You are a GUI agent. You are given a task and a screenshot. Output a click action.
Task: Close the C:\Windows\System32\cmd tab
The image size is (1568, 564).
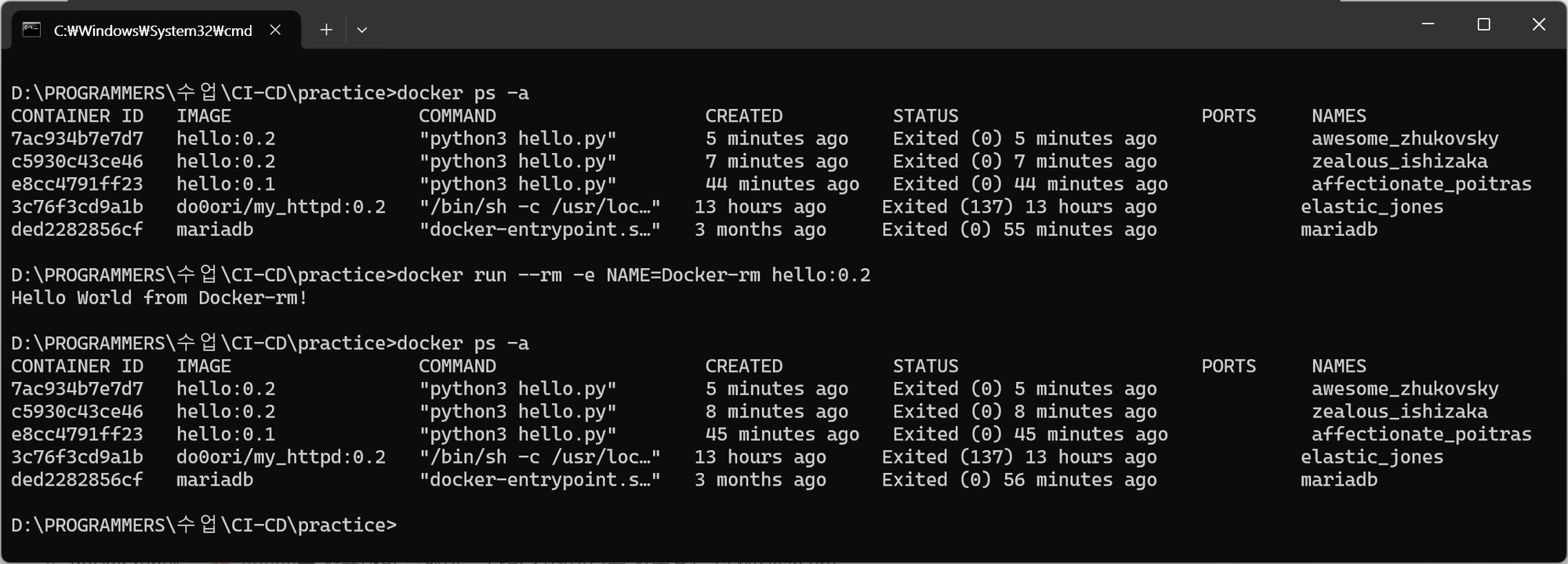(x=275, y=30)
